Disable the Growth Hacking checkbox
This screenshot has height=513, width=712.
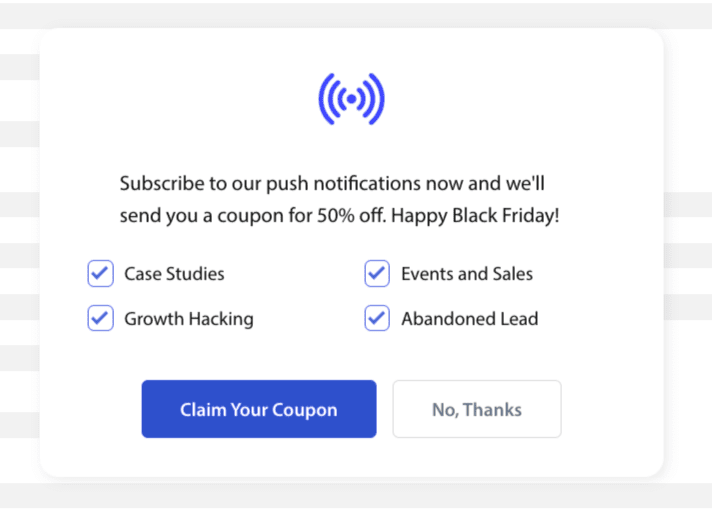point(100,318)
